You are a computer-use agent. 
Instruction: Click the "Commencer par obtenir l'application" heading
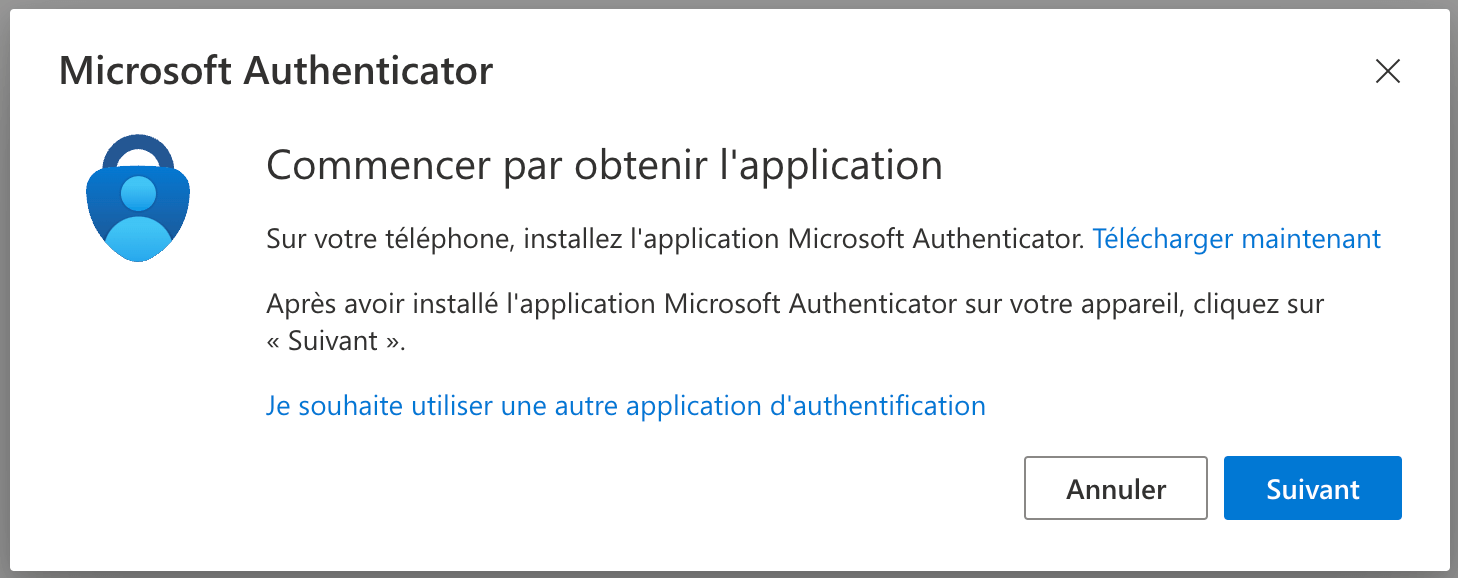[x=604, y=165]
